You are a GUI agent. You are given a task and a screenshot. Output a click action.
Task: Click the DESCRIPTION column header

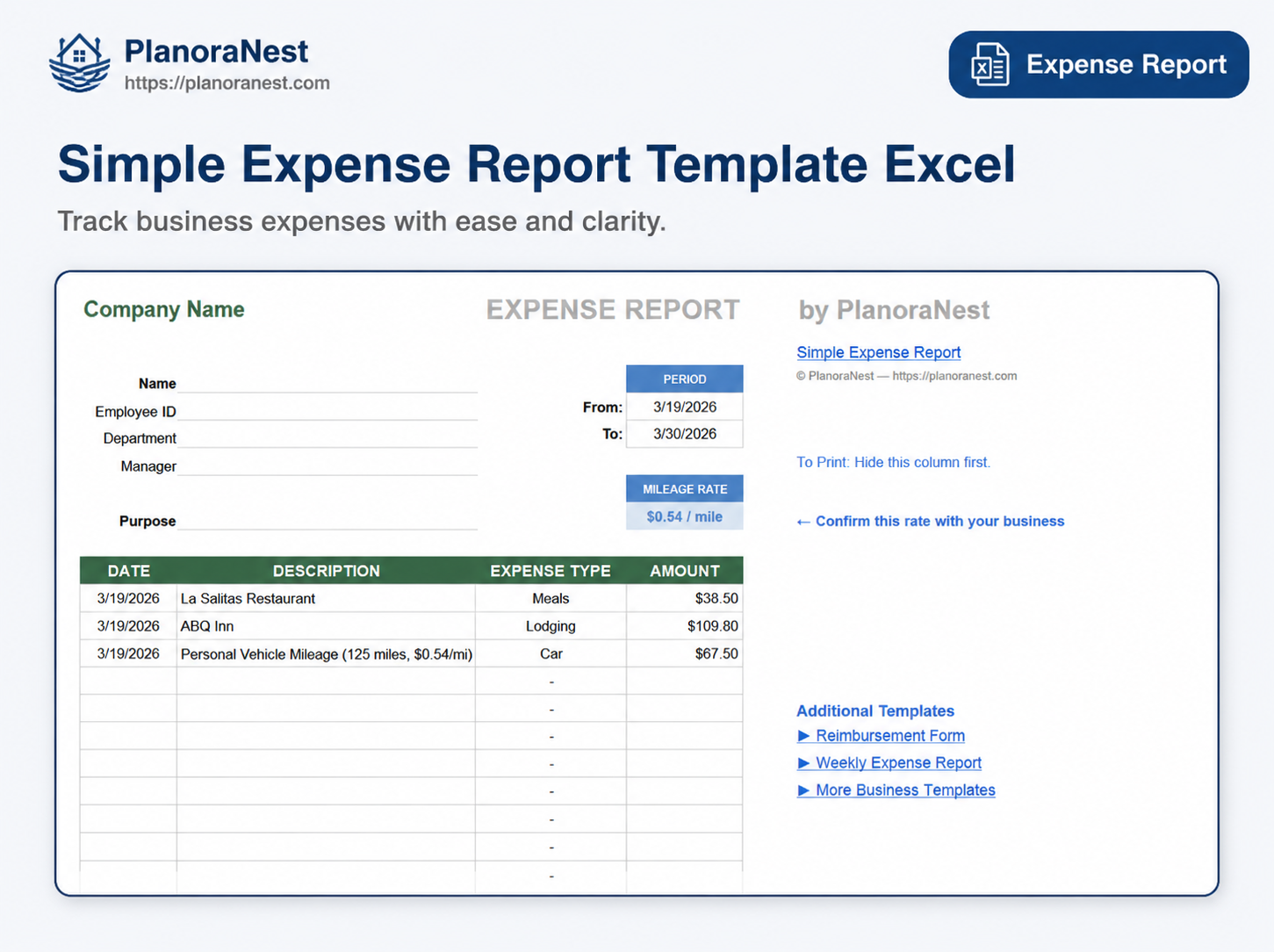(326, 571)
